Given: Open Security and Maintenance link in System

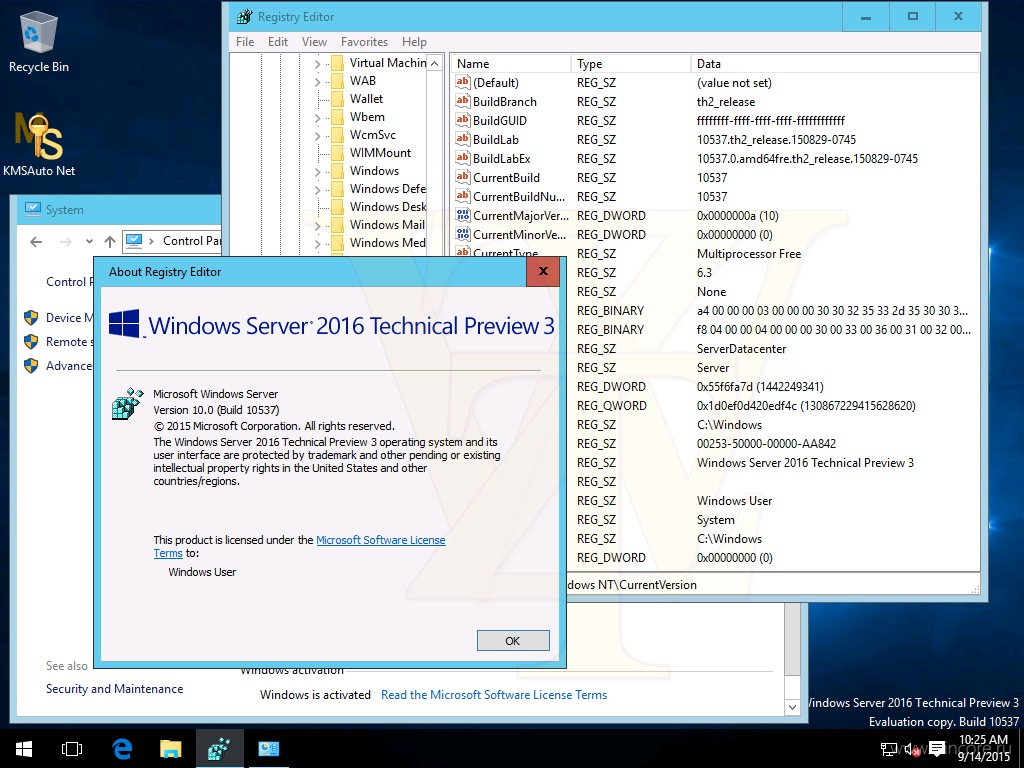Looking at the screenshot, I should [114, 689].
